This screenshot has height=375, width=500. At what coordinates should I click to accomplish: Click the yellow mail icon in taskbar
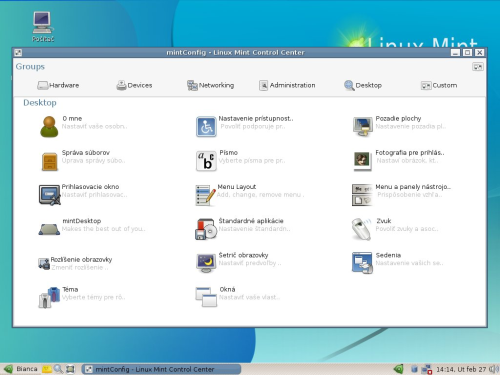click(47, 369)
